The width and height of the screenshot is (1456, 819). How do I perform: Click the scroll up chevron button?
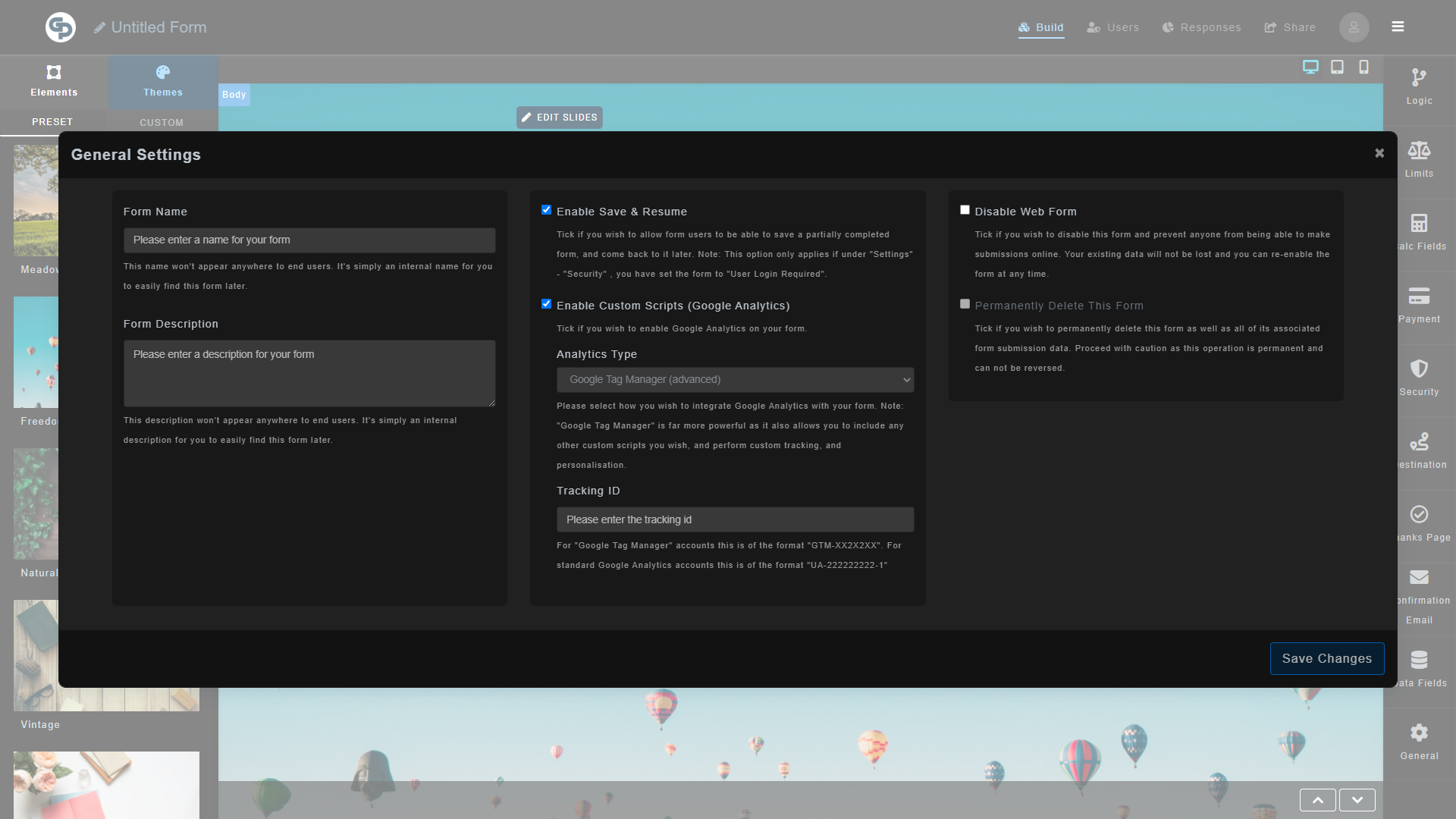(1317, 800)
